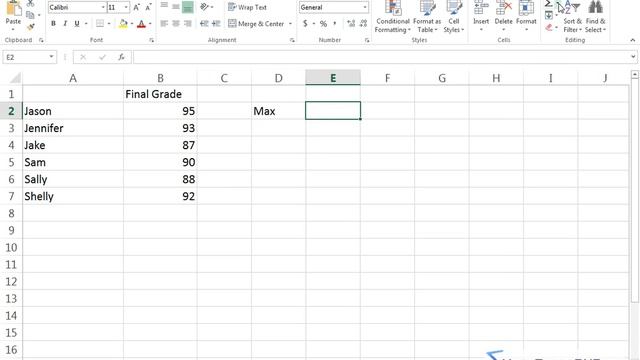Increase decimal places
640x360 pixels.
click(x=351, y=24)
